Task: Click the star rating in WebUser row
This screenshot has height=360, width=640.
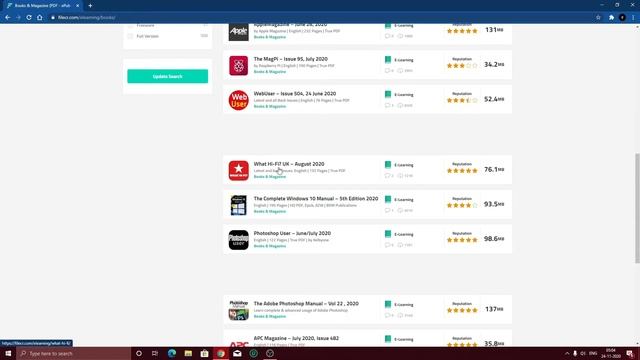Action: (x=462, y=100)
